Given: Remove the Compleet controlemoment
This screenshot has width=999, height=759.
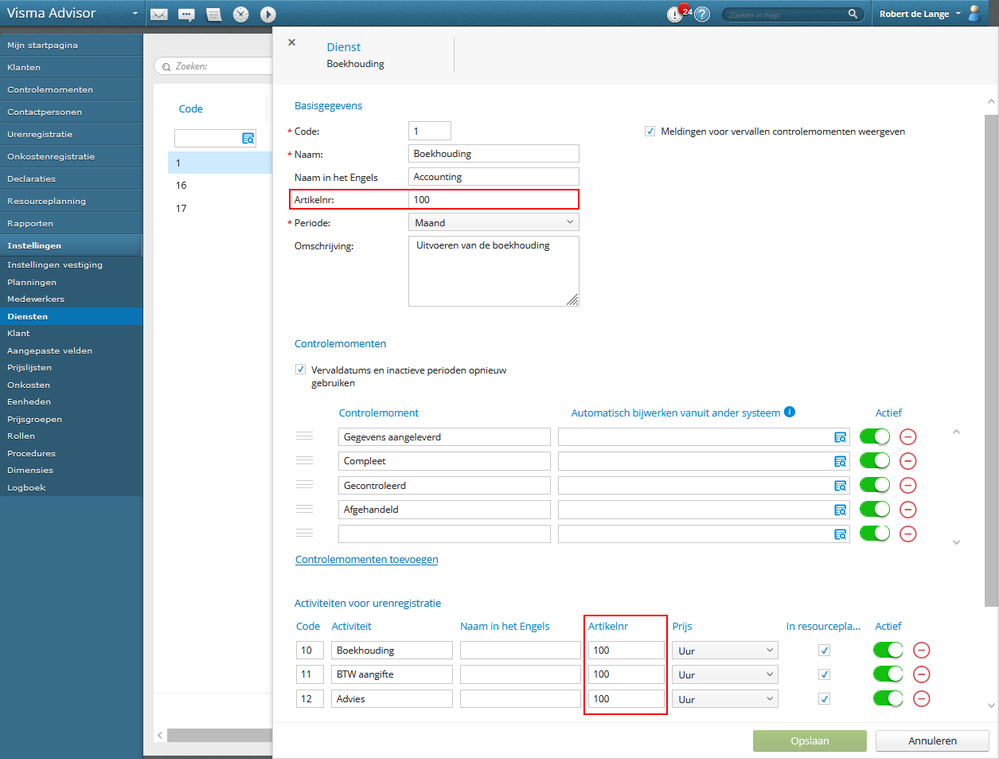Looking at the screenshot, I should point(908,461).
